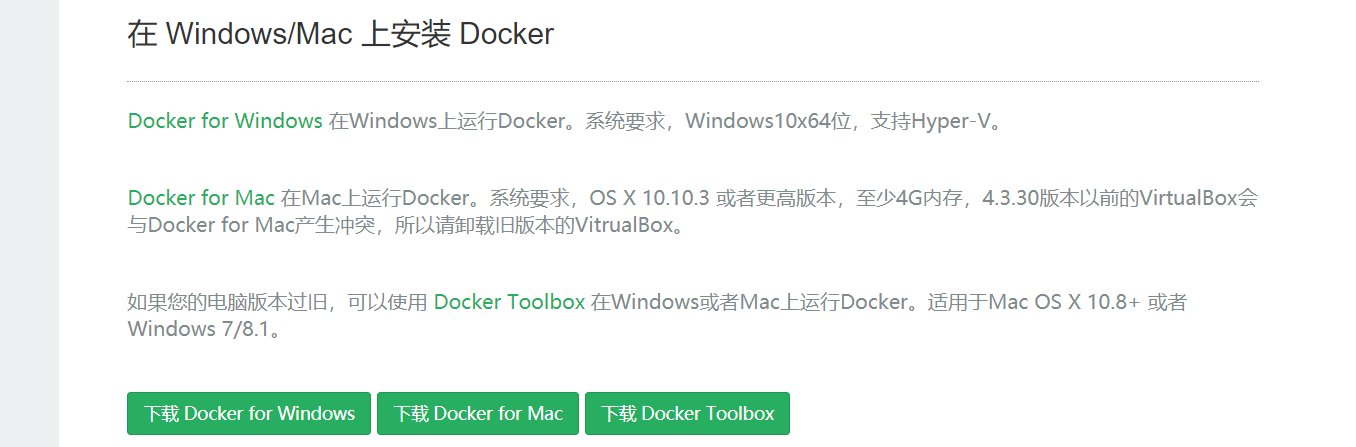Click the Windows 7/8.1 text

point(199,329)
